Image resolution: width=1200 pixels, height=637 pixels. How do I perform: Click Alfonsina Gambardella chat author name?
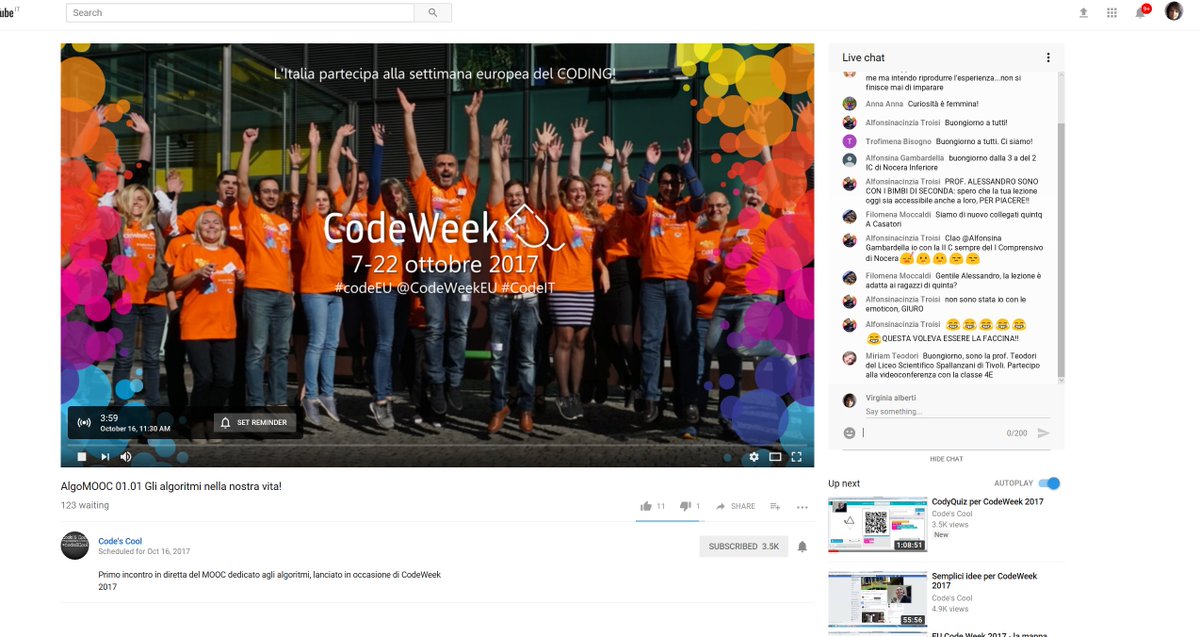tap(904, 158)
